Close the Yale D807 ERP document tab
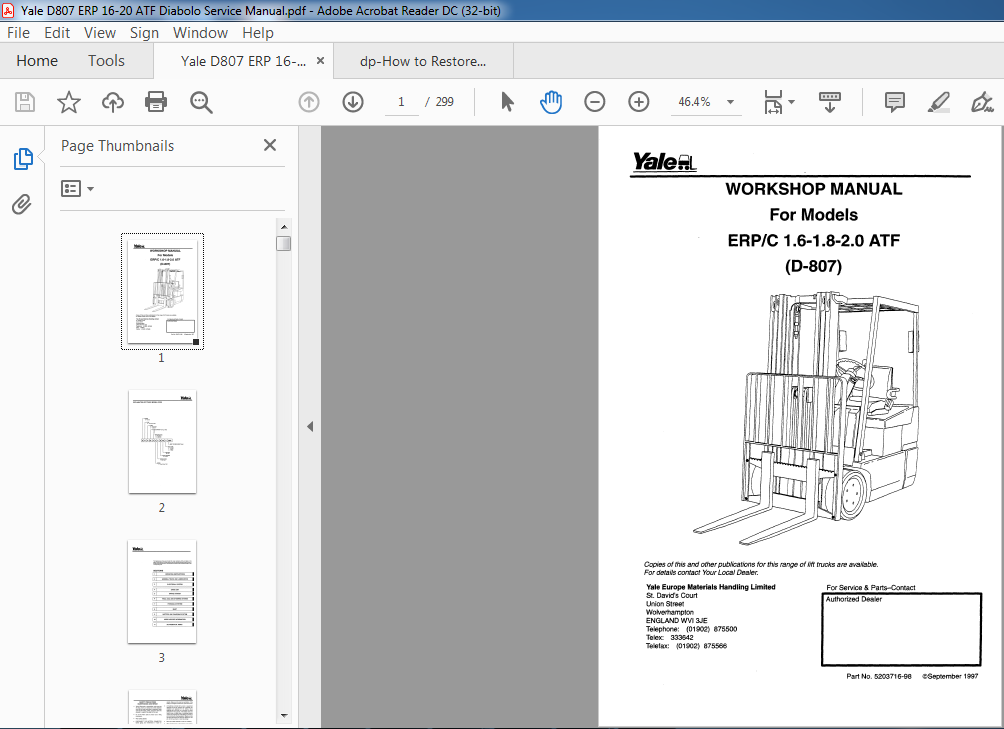This screenshot has width=1004, height=729. click(x=321, y=61)
